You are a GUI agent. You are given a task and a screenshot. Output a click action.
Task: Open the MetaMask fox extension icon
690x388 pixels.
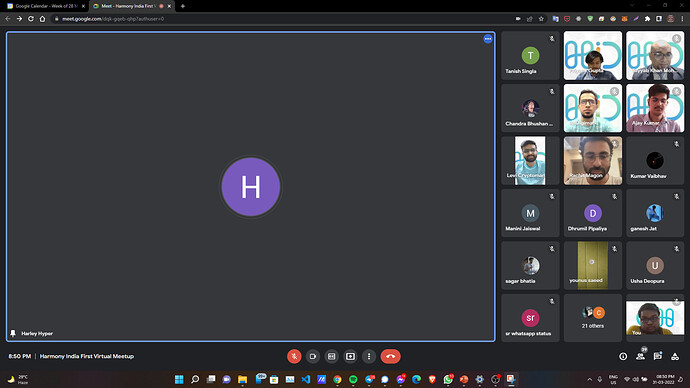pos(624,19)
